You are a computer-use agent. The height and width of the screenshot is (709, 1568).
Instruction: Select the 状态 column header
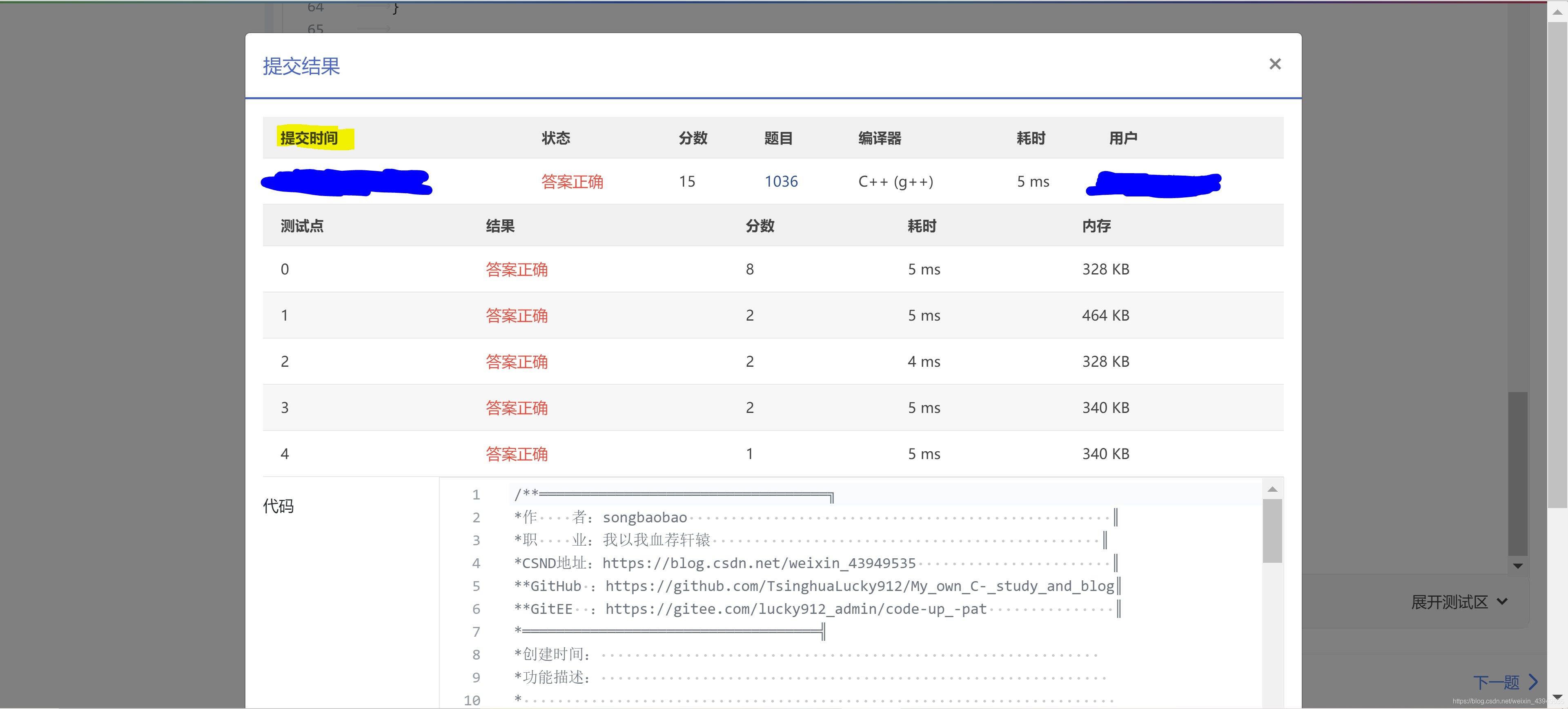click(556, 138)
